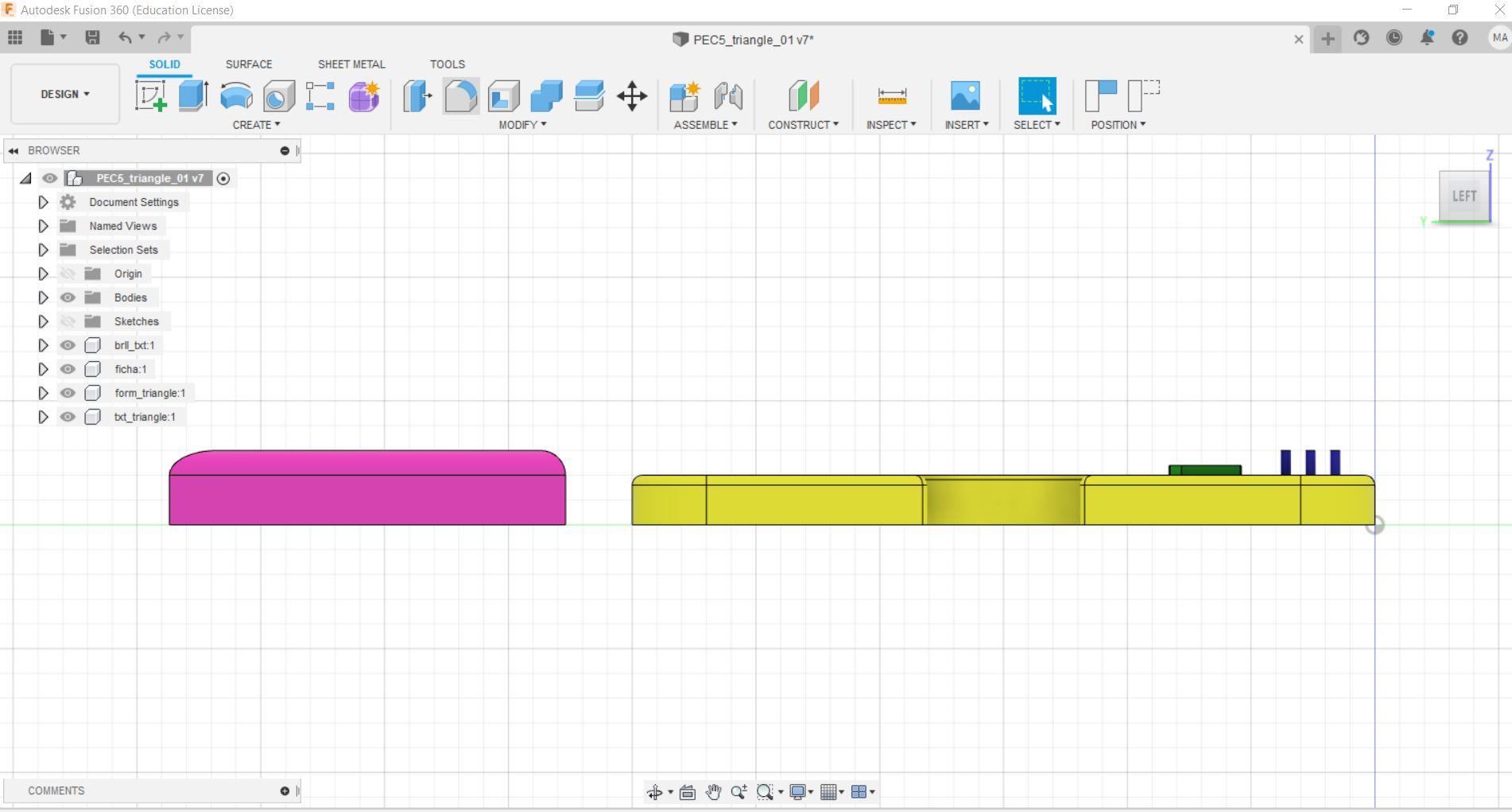Switch to the TOOLS tab
1512x812 pixels.
tap(448, 64)
